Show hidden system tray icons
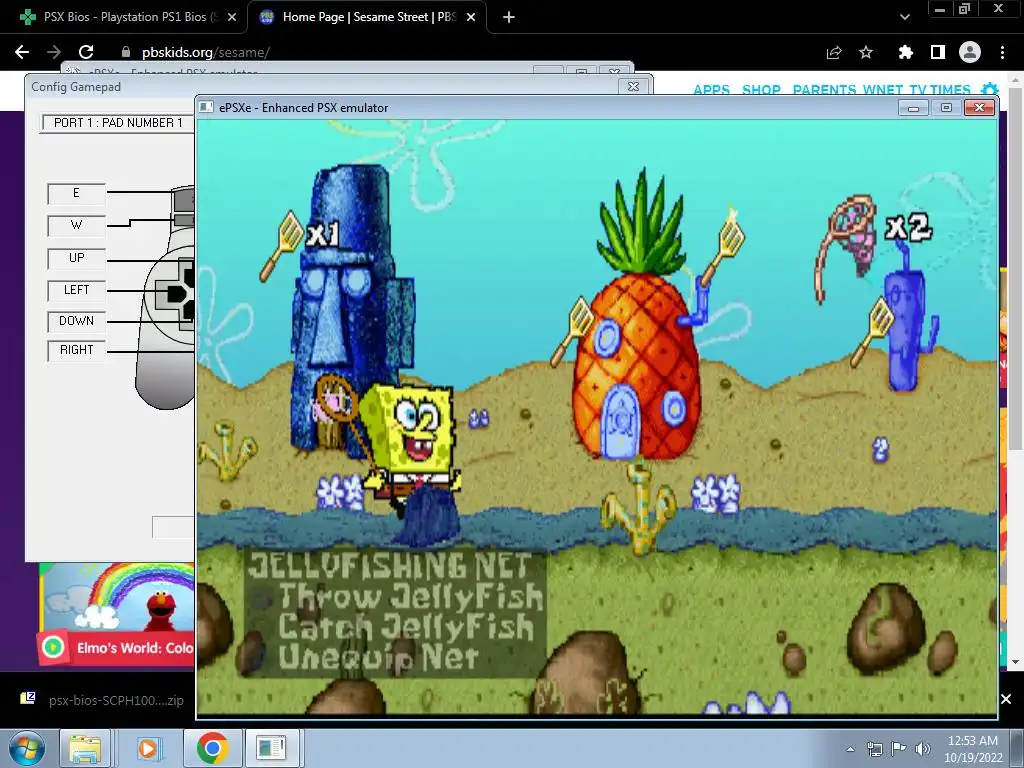 (x=850, y=749)
